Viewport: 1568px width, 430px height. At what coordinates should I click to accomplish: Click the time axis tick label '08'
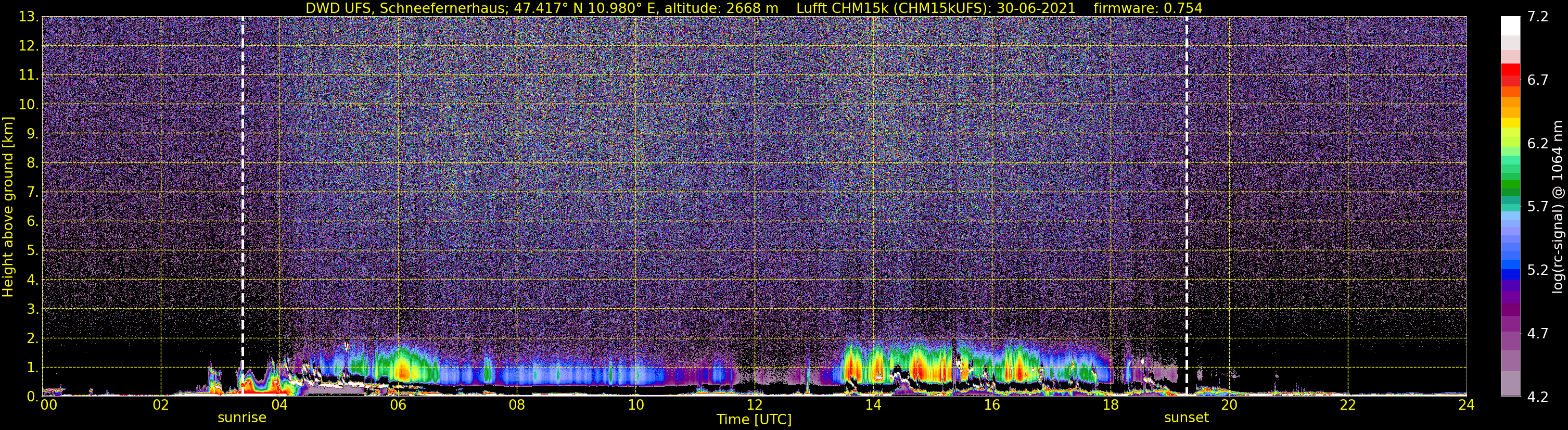click(x=517, y=405)
